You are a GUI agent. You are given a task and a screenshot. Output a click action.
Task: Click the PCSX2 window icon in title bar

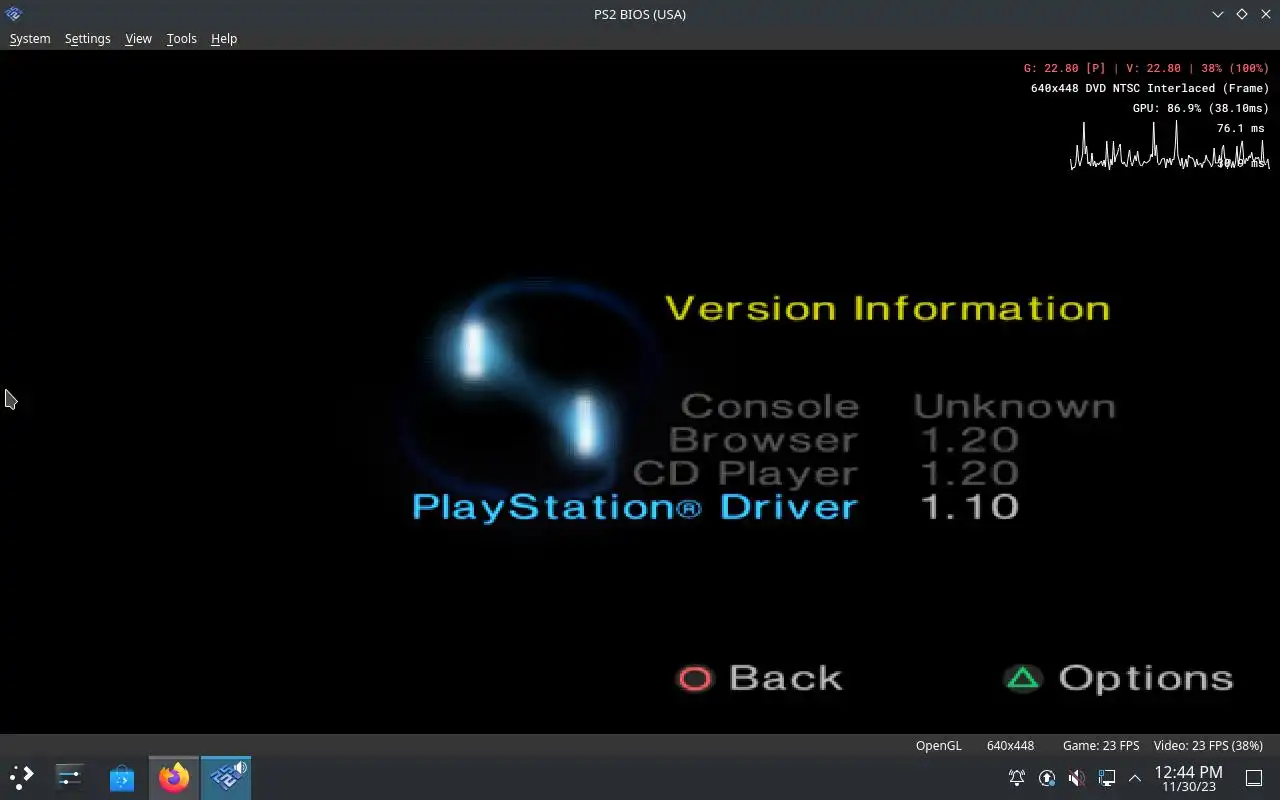tap(14, 14)
